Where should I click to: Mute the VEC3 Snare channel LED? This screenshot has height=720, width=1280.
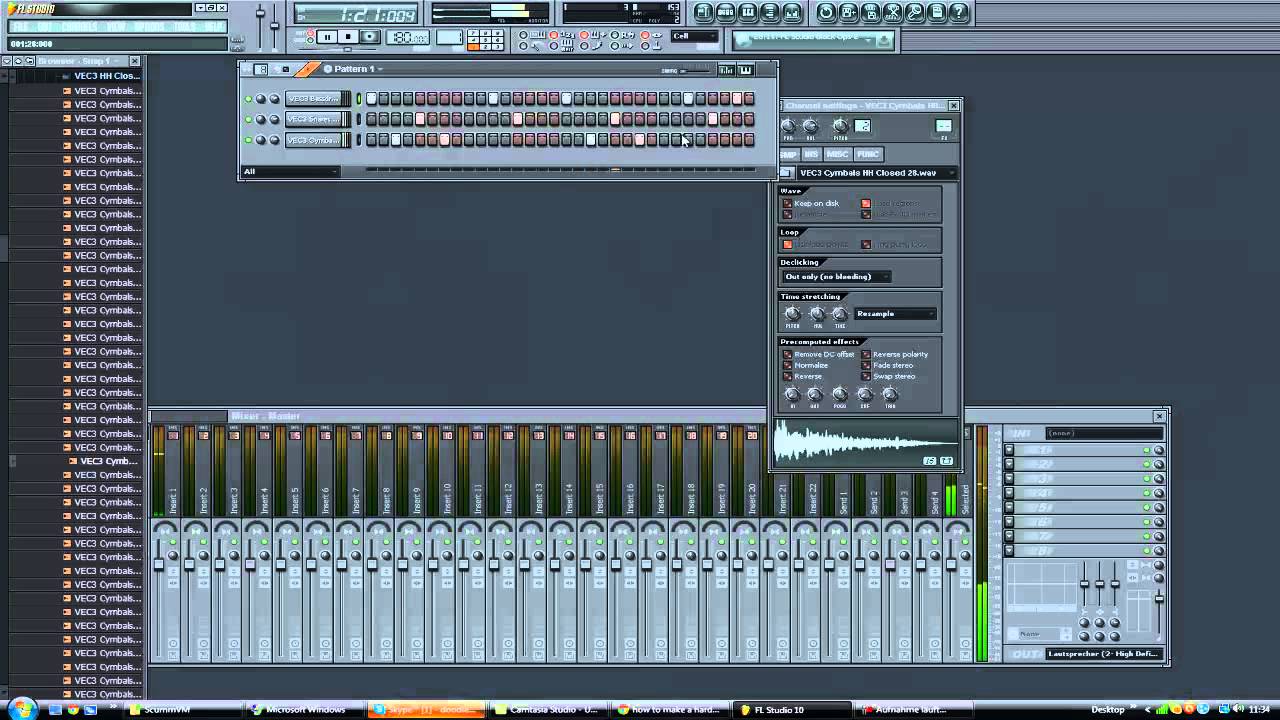(x=248, y=119)
